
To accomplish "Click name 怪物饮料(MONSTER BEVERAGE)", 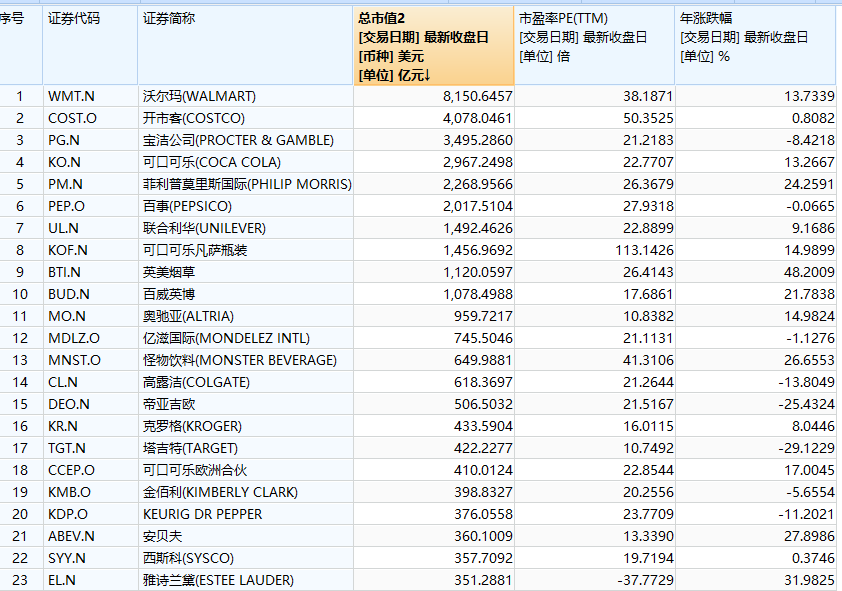I will coord(240,361).
